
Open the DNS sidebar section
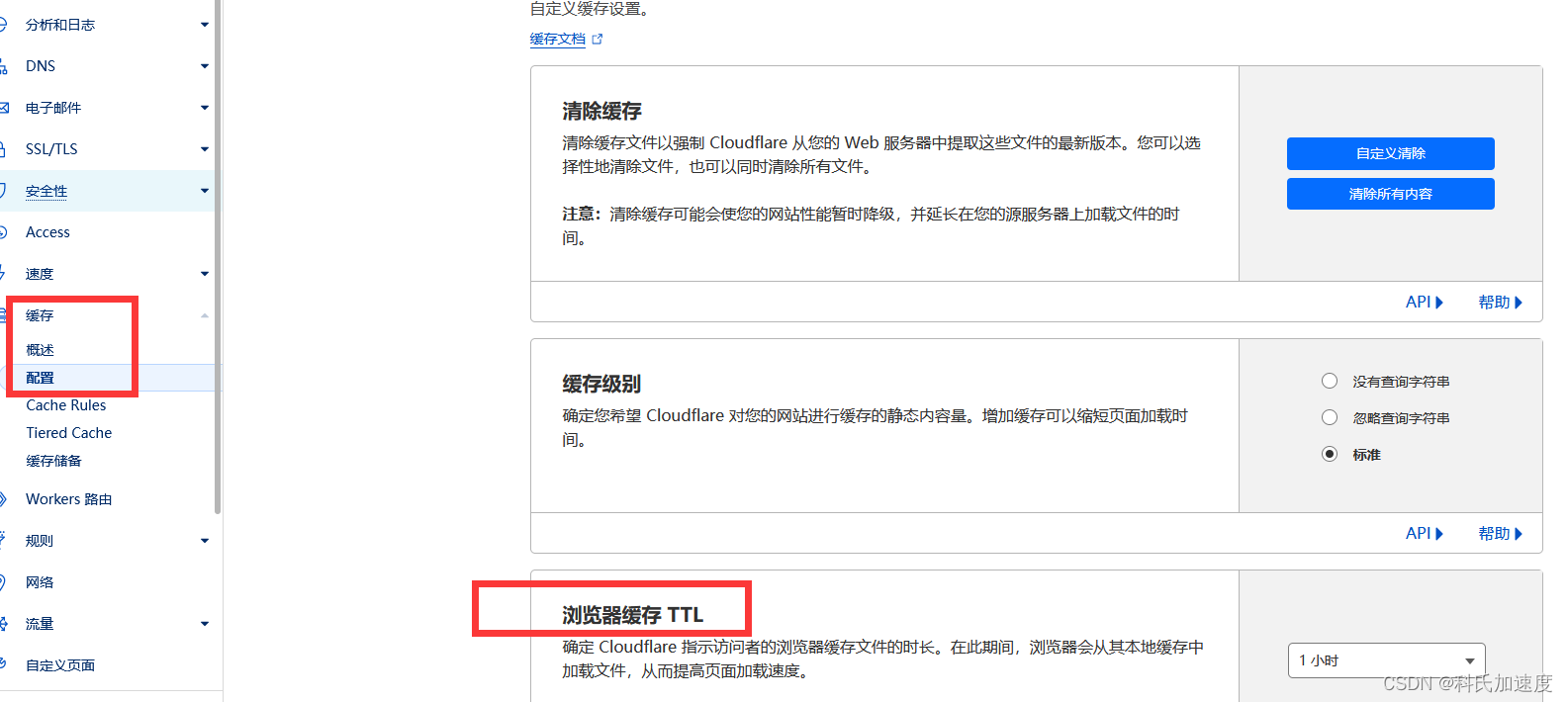click(41, 66)
